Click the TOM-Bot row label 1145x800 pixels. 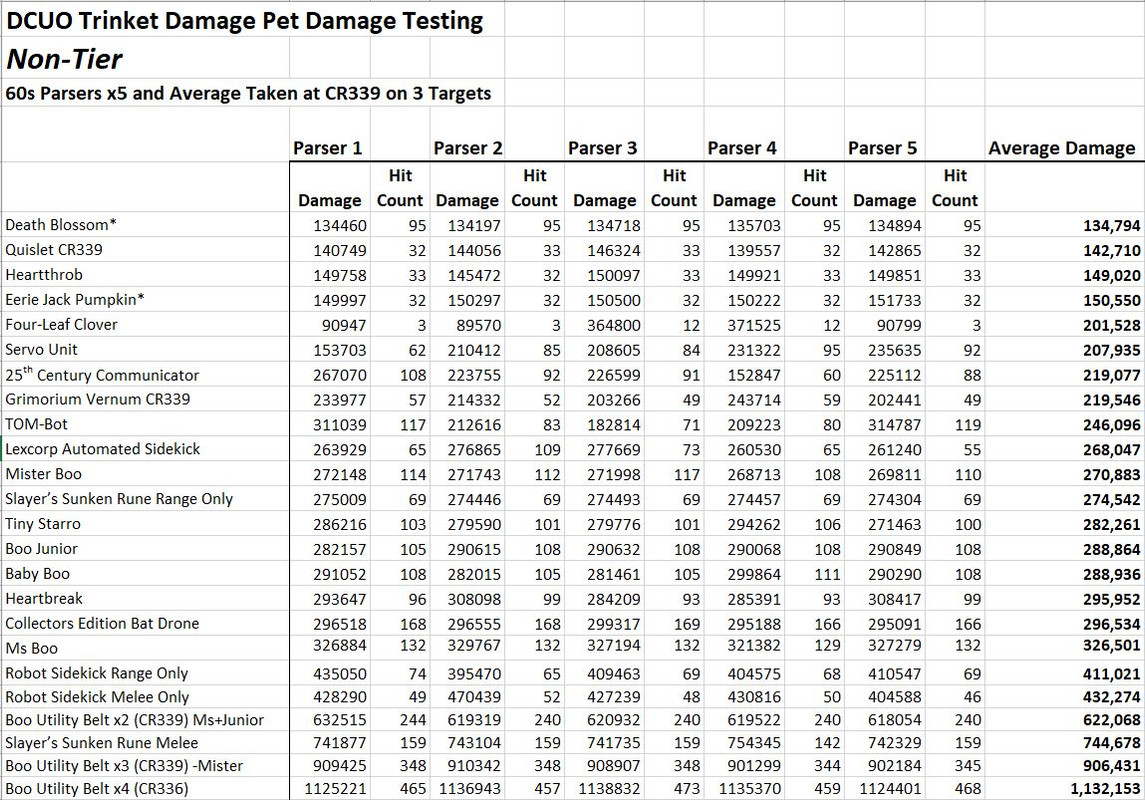[37, 424]
